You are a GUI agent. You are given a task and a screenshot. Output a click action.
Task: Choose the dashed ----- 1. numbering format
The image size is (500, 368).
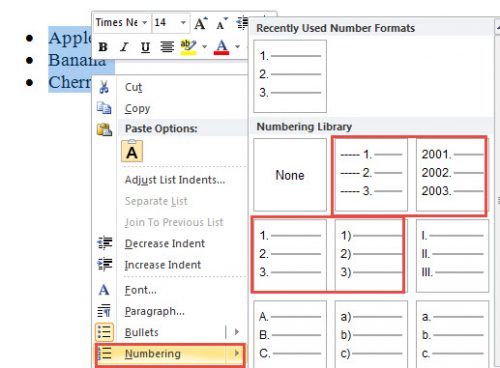371,174
